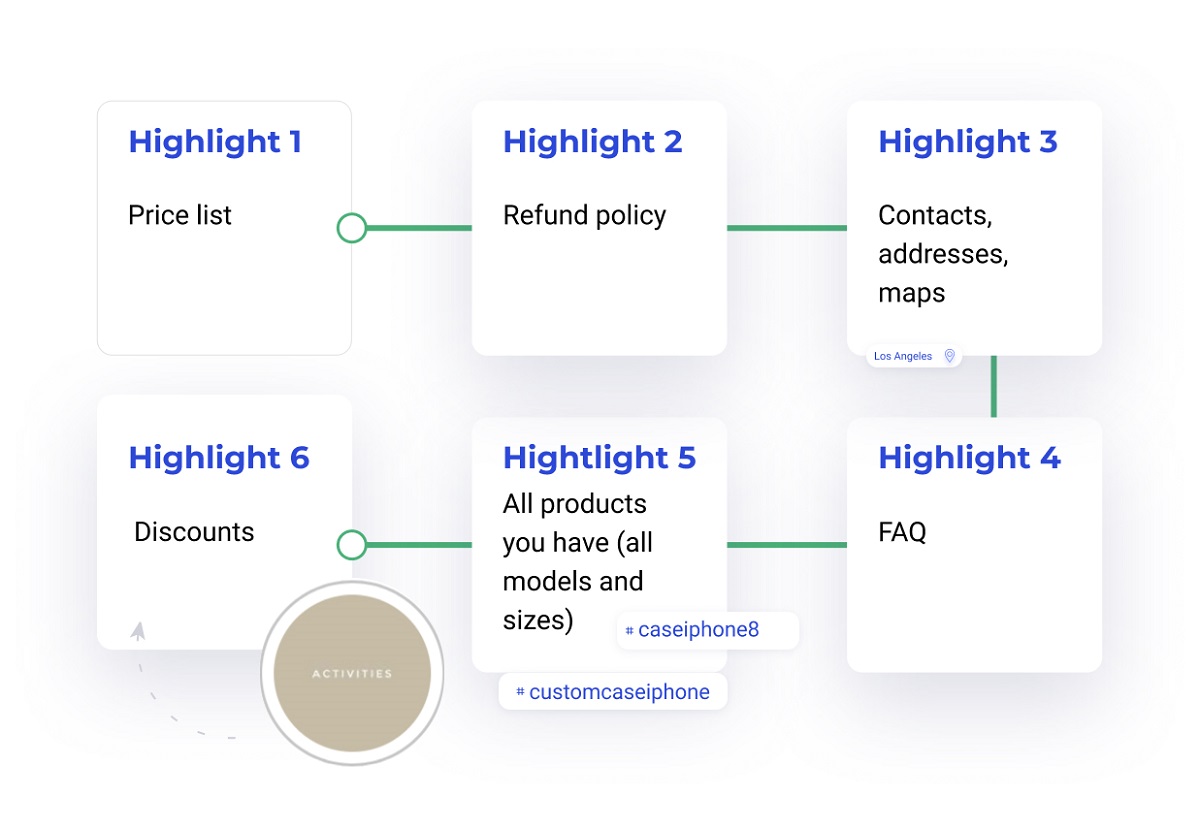Click the arrow cursor icon below Discounts

pos(138,631)
